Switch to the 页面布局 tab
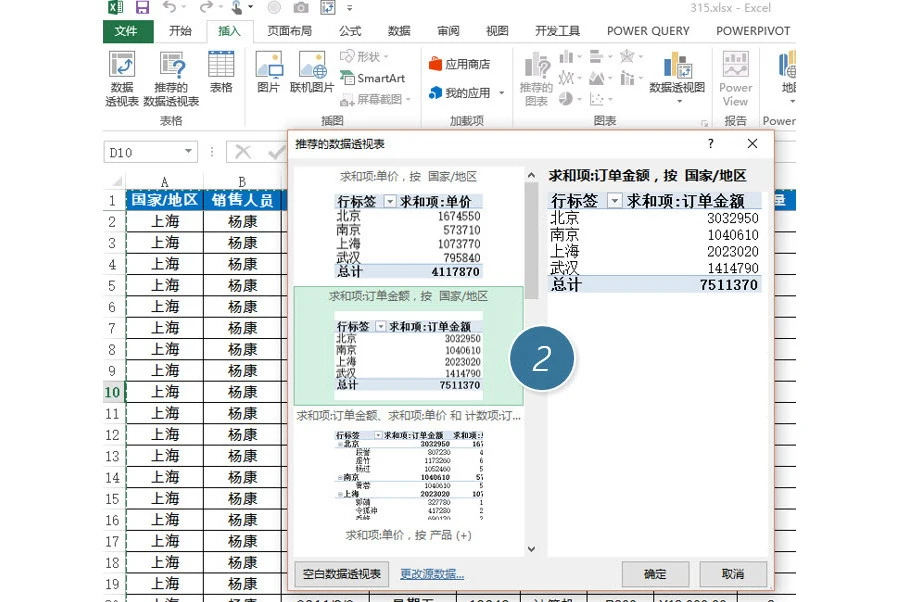This screenshot has width=900, height=602. (x=289, y=31)
